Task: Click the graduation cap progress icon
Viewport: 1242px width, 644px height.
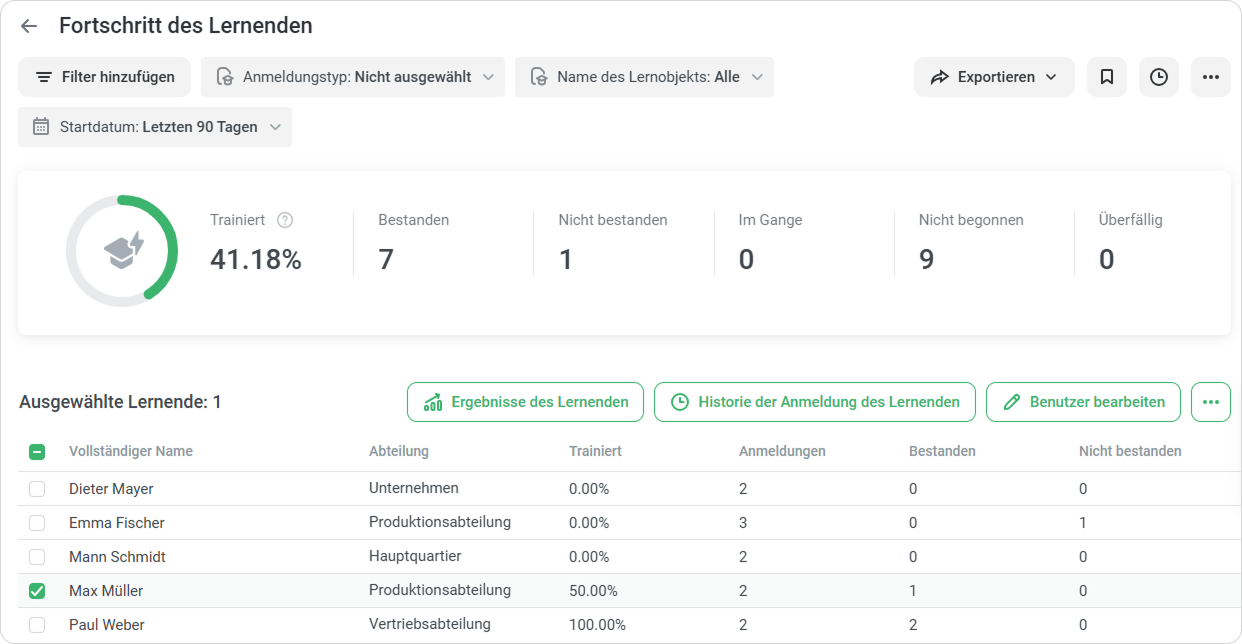Action: tap(124, 250)
